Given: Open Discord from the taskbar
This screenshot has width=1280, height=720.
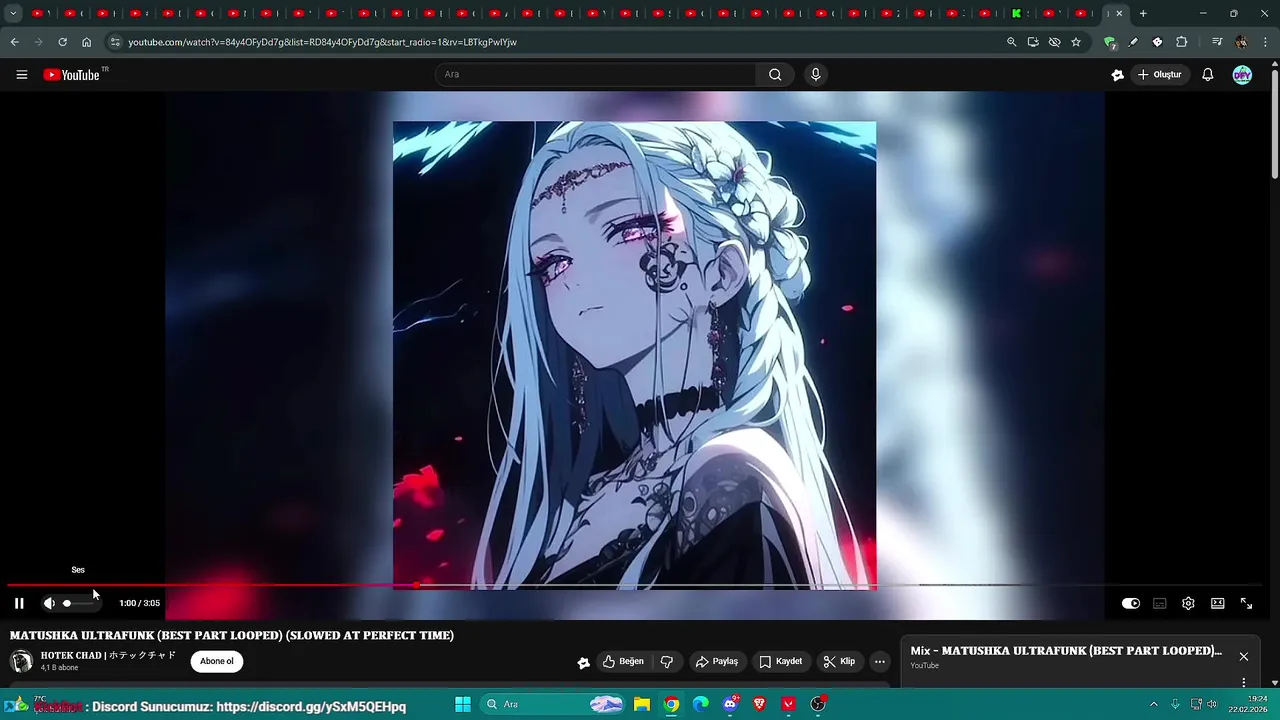Looking at the screenshot, I should coord(731,704).
